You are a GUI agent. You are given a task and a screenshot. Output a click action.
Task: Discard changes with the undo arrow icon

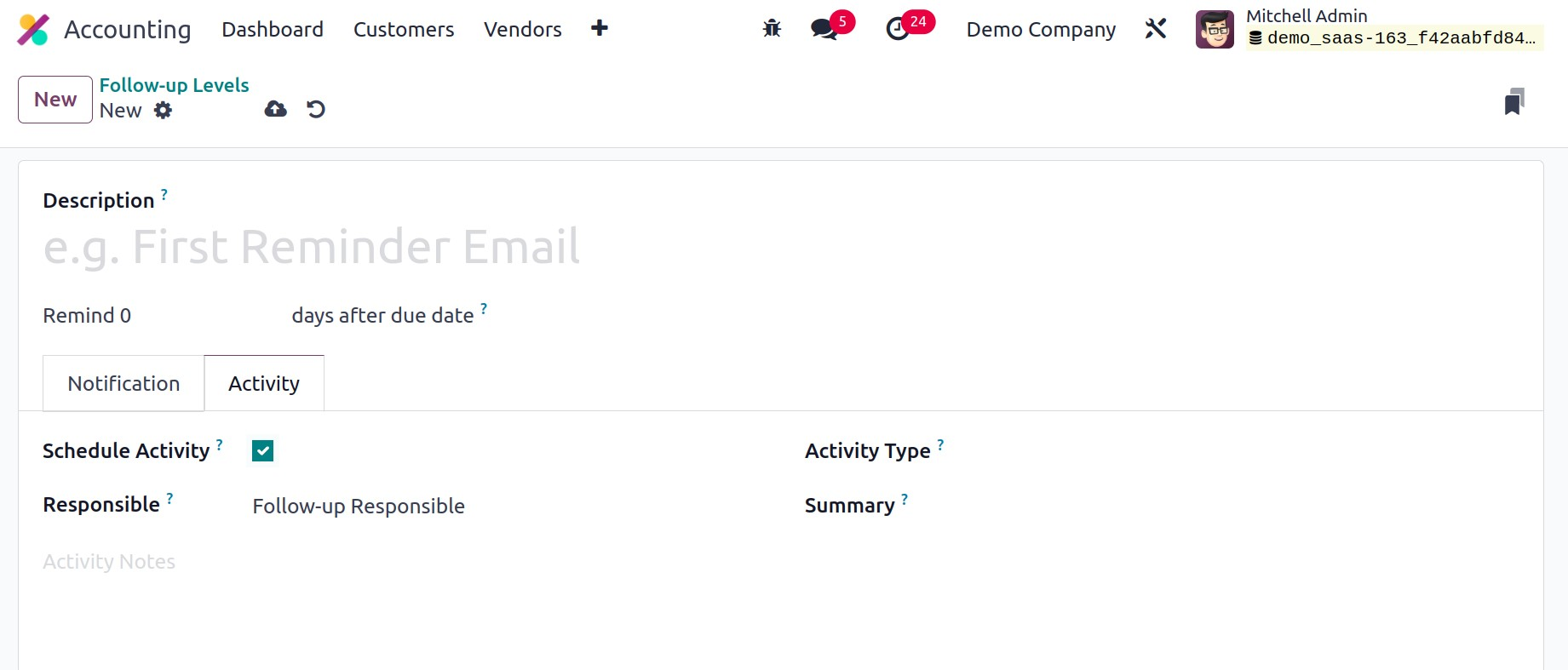pyautogui.click(x=316, y=109)
